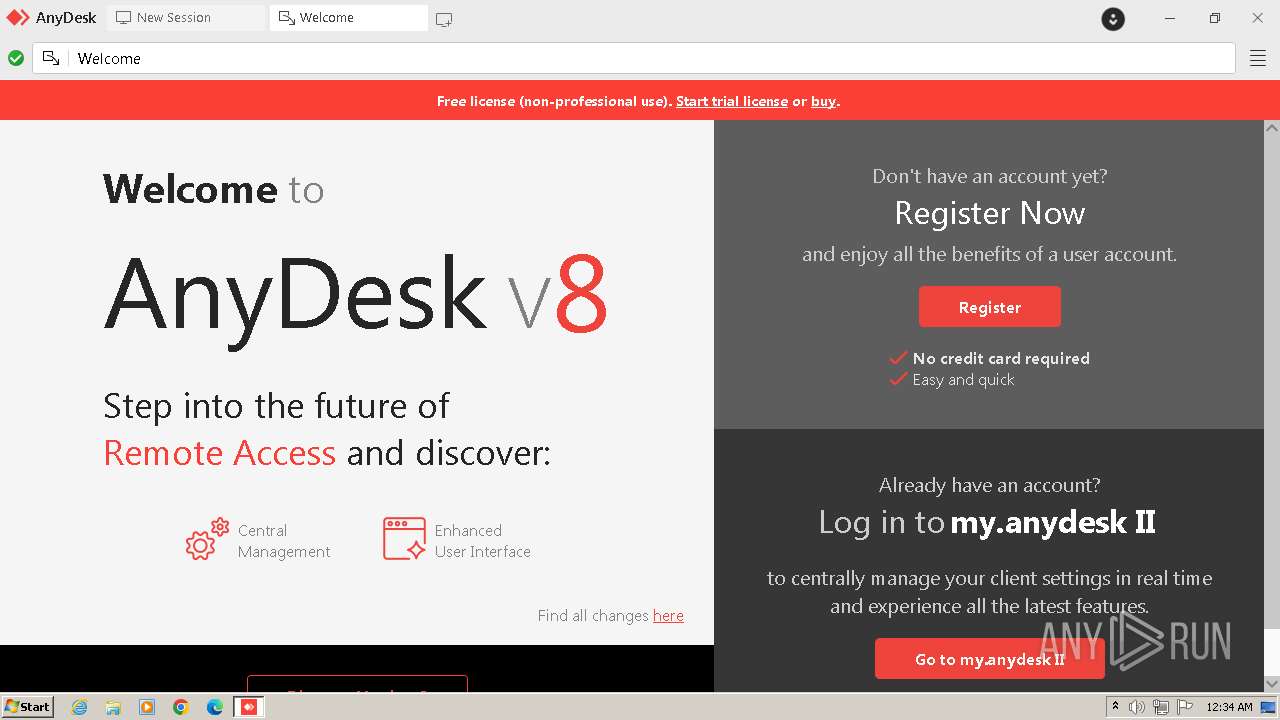Screen dimensions: 1280x720
Task: Launch Internet Explorer from taskbar
Action: (79, 707)
